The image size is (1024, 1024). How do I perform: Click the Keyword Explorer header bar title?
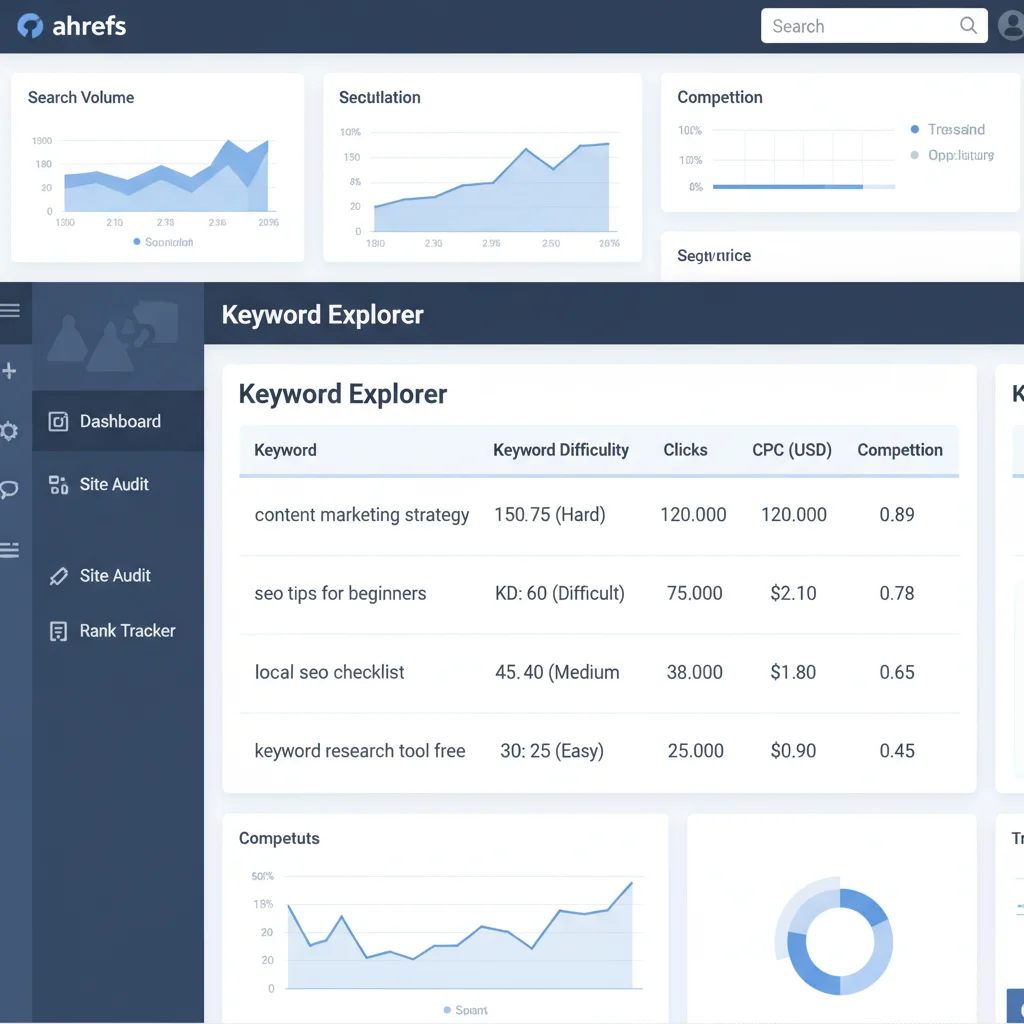point(323,315)
